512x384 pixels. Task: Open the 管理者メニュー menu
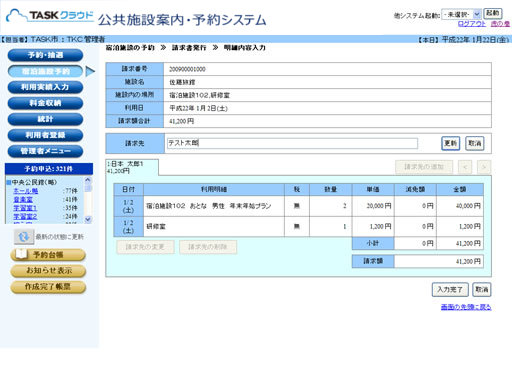click(45, 151)
